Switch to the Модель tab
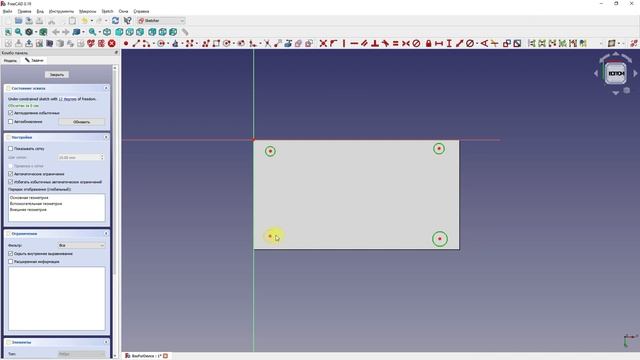The width and height of the screenshot is (640, 360). click(10, 60)
